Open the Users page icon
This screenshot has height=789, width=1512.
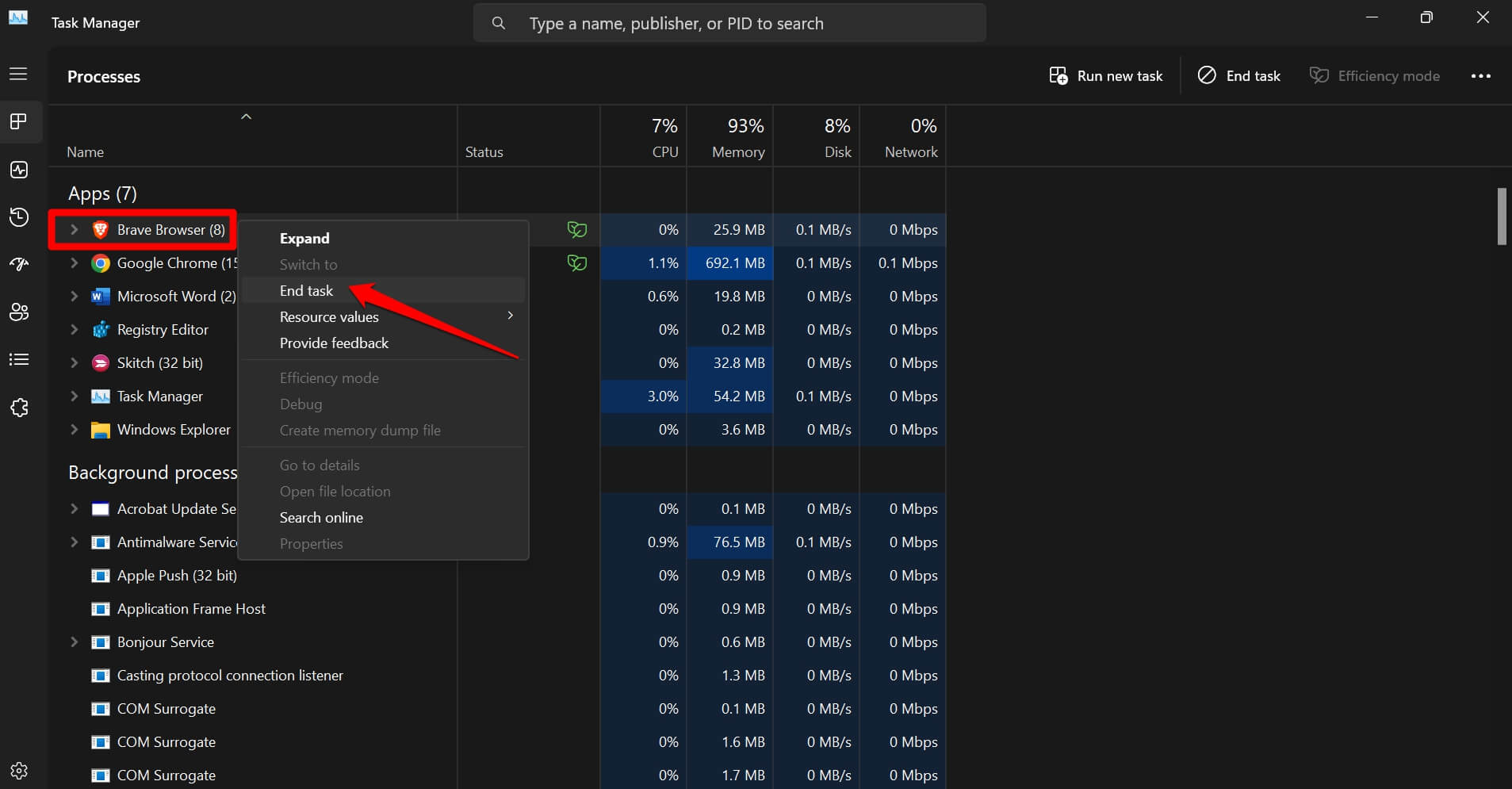coord(19,312)
